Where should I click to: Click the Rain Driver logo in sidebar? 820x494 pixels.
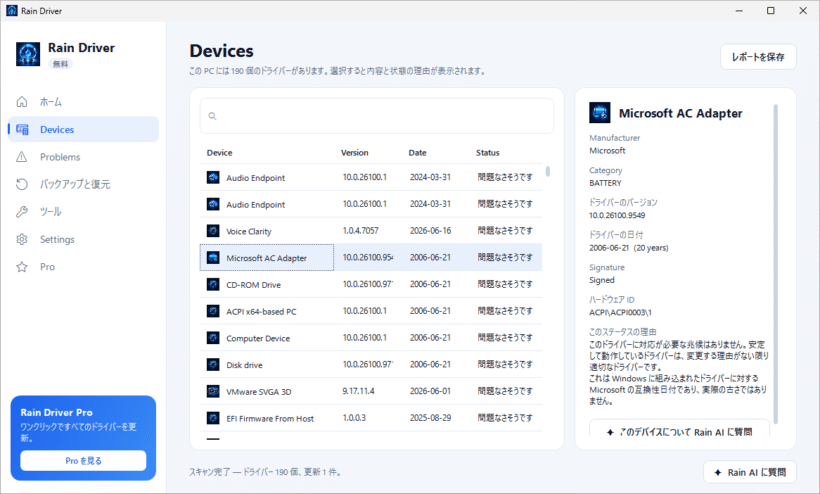(28, 54)
